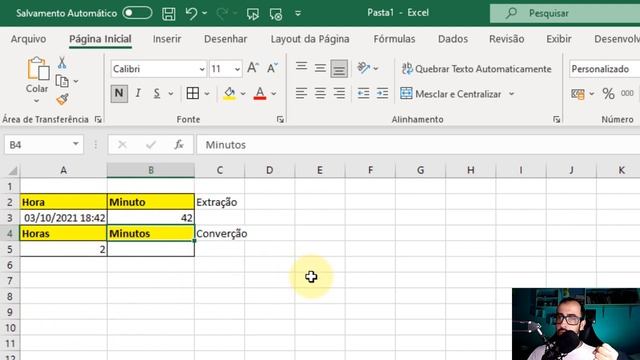
Task: Open the Undo history dropdown arrow
Action: tap(204, 13)
